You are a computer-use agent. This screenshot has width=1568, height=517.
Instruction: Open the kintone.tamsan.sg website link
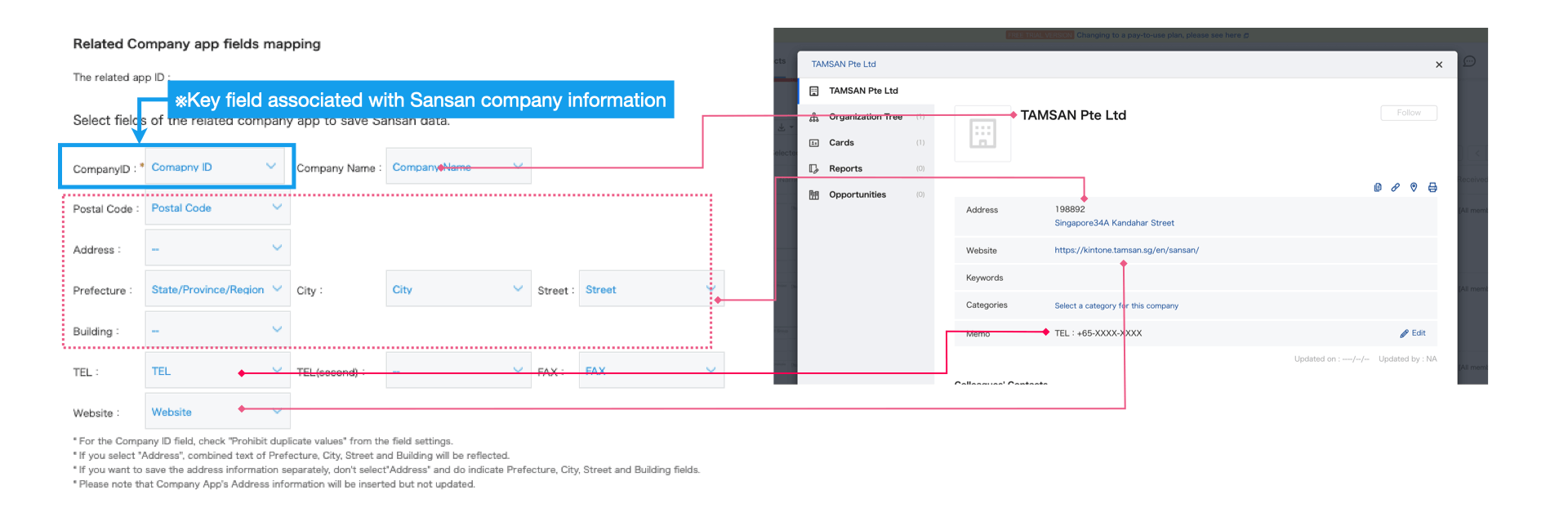pos(1126,250)
